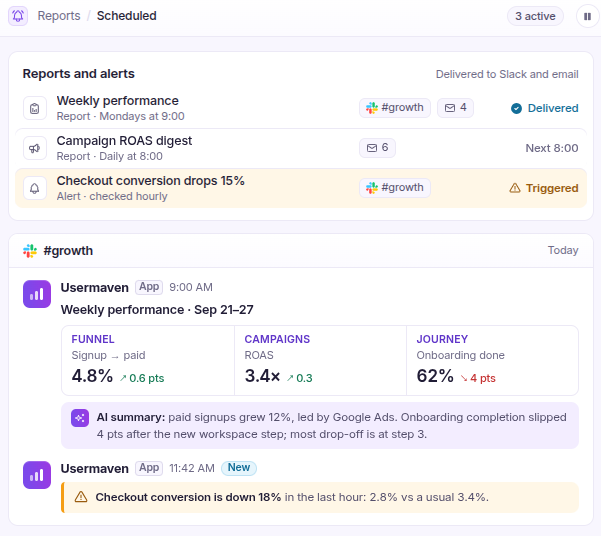Viewport: 601px width, 536px height.
Task: Click the alarm bell icon beside Reports
Action: (x=18, y=16)
